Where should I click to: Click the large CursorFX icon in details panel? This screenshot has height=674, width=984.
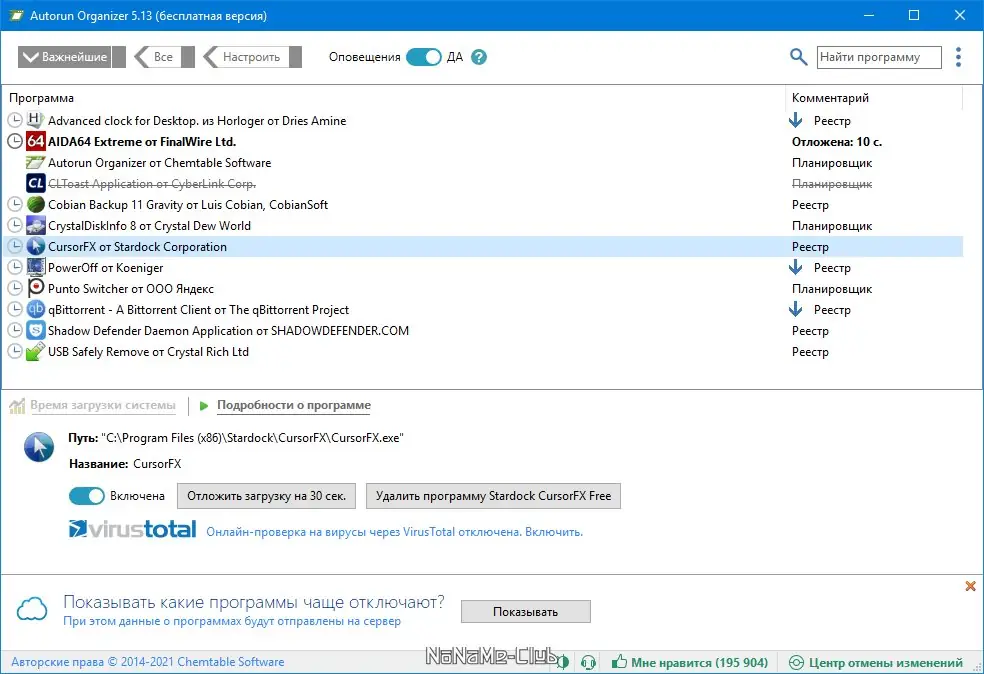(39, 447)
